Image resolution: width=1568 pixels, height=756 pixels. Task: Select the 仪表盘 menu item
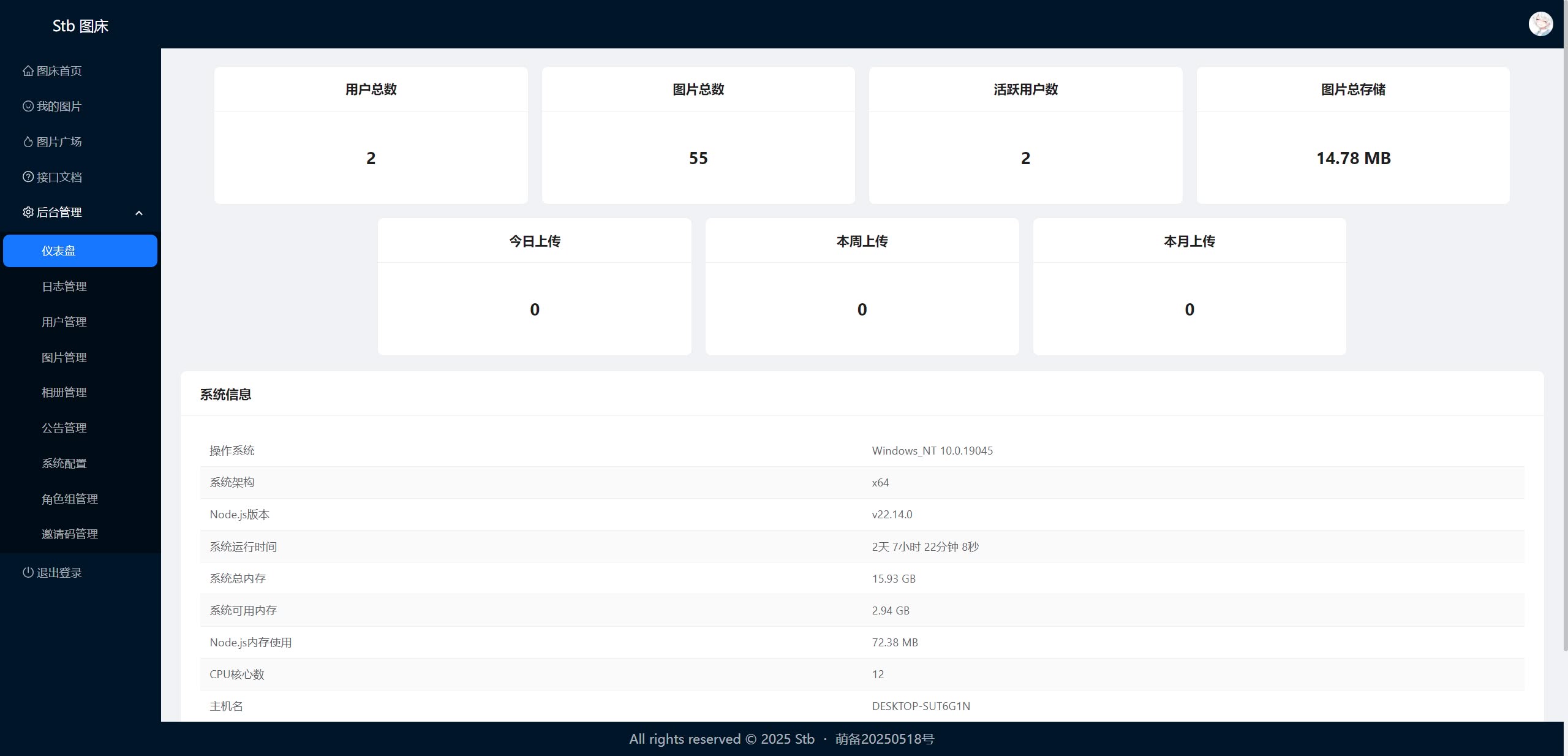(80, 251)
